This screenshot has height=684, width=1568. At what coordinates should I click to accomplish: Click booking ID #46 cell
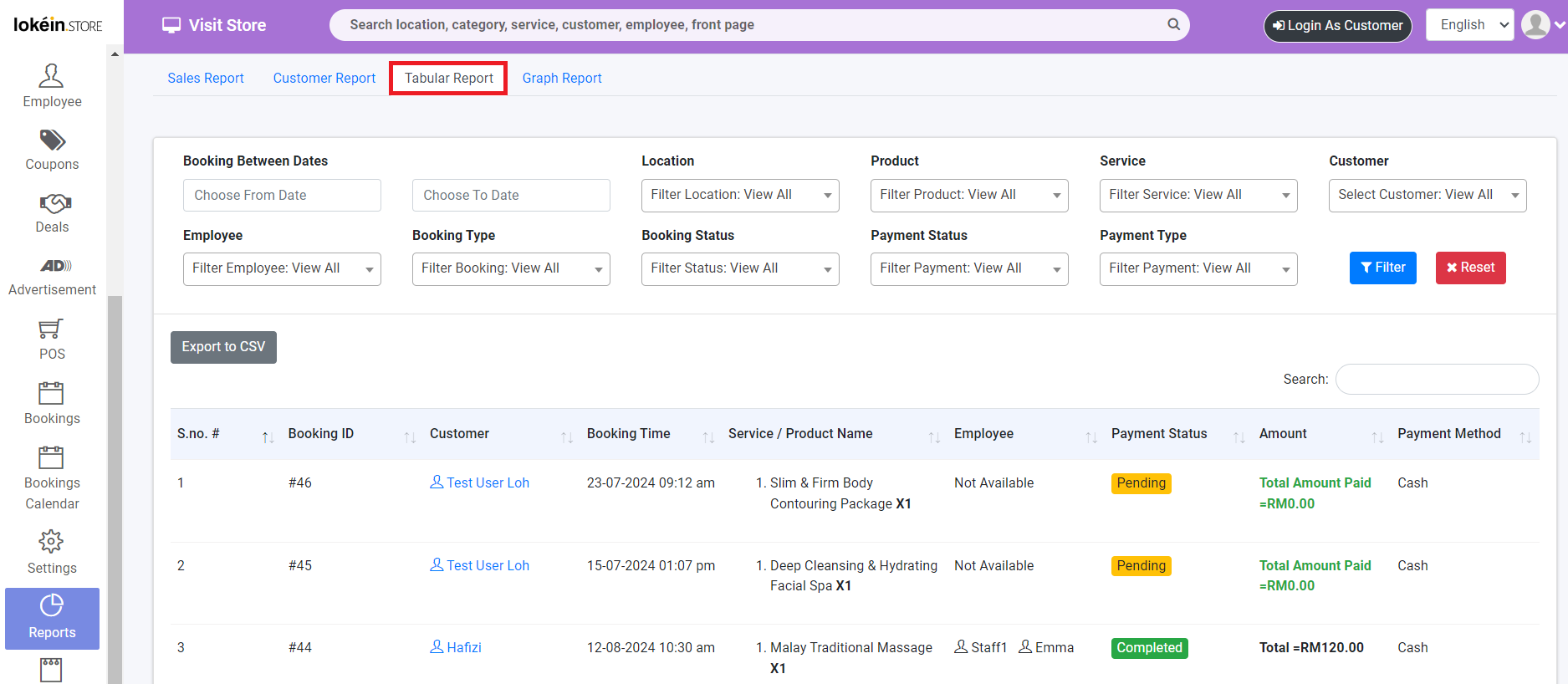pyautogui.click(x=300, y=482)
